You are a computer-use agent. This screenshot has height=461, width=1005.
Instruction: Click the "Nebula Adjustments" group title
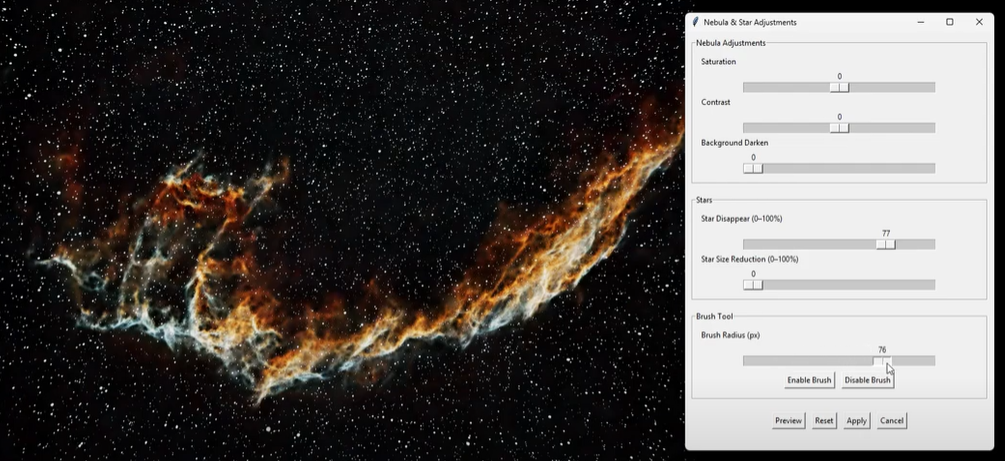coord(731,43)
